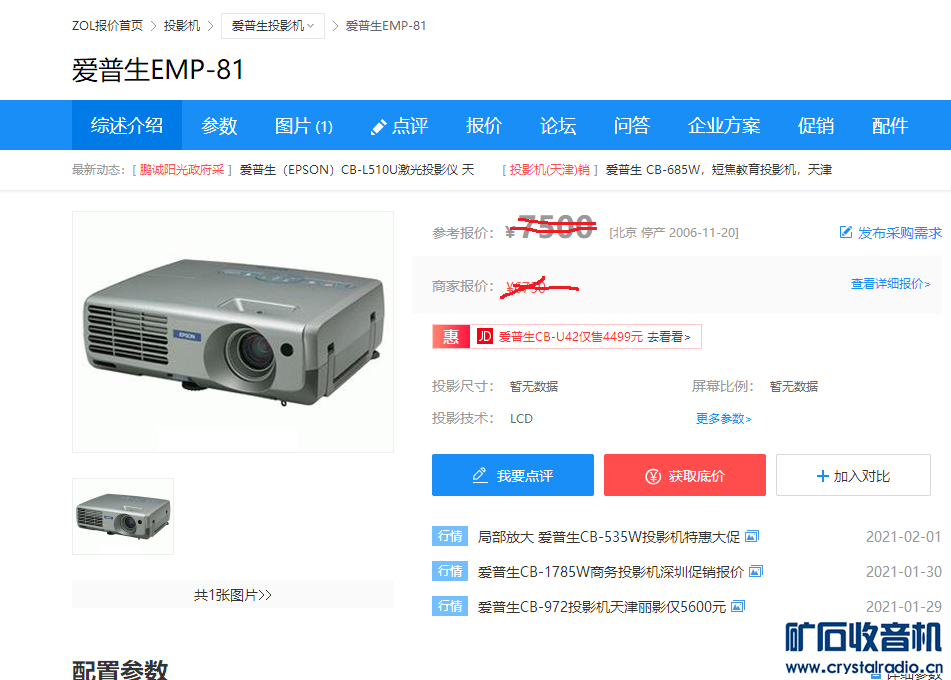Click the 我要点评 button
This screenshot has width=951, height=680.
(x=512, y=476)
